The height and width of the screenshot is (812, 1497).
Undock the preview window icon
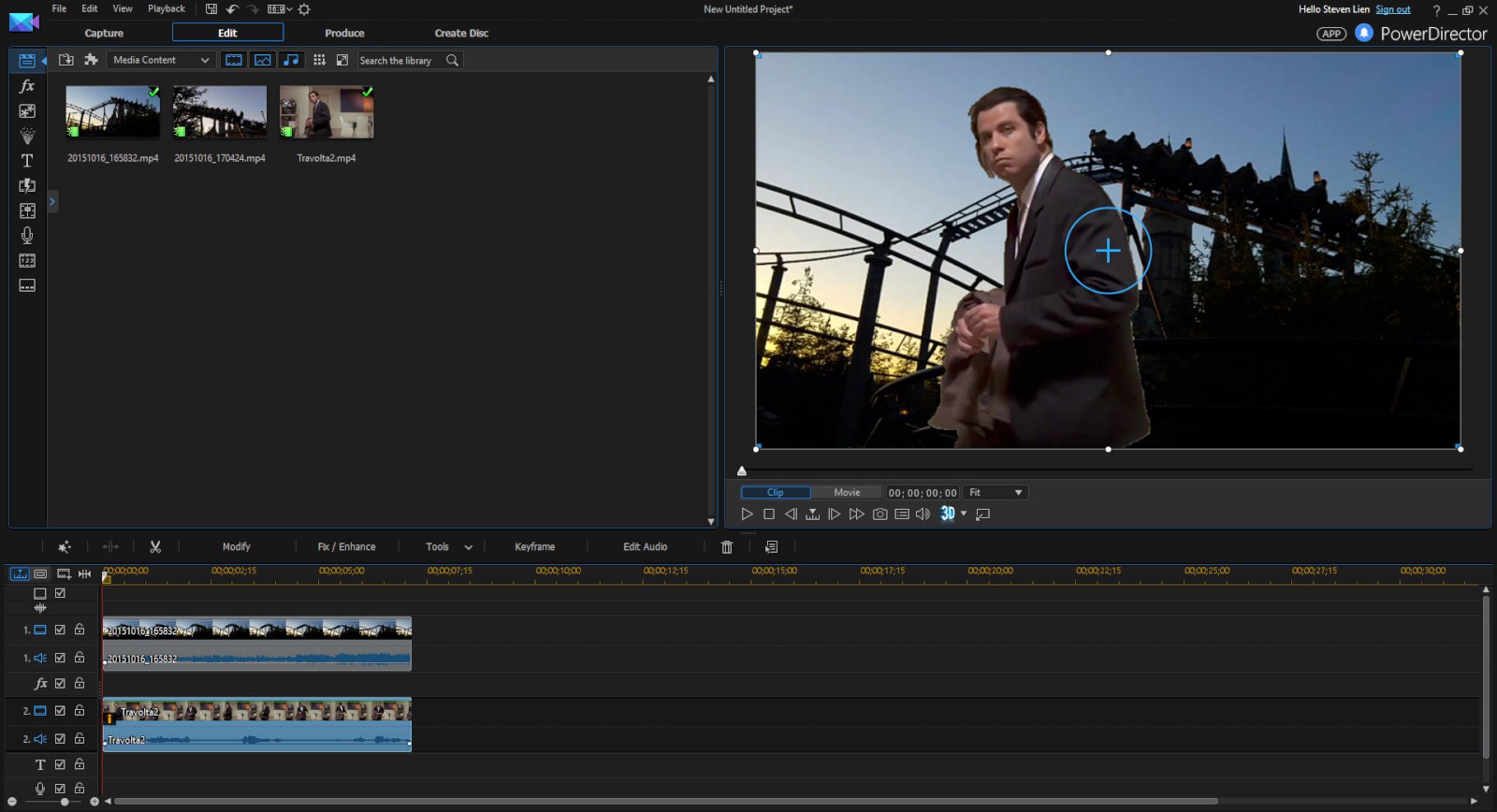pos(982,514)
